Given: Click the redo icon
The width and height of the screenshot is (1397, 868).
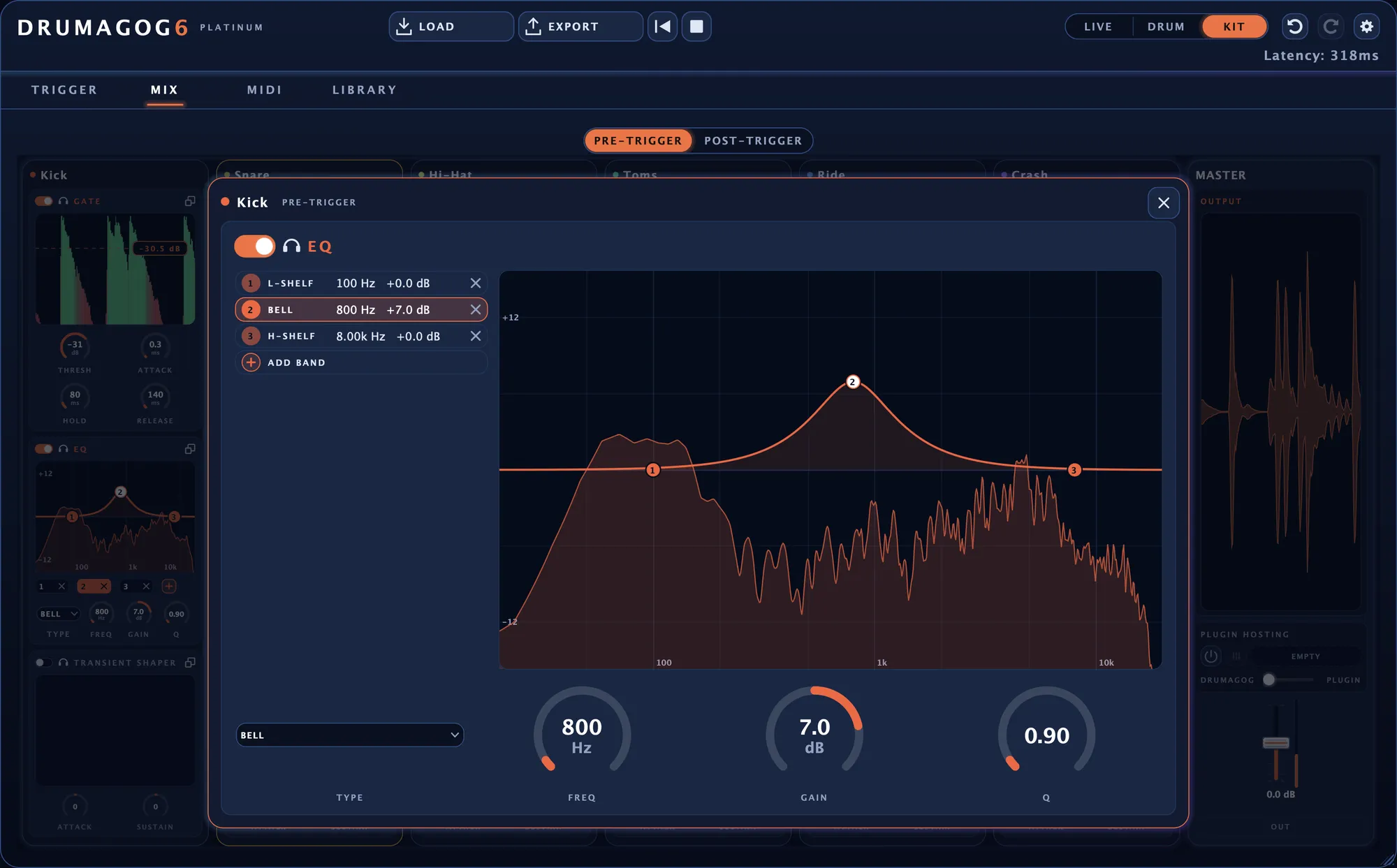Looking at the screenshot, I should tap(1331, 27).
